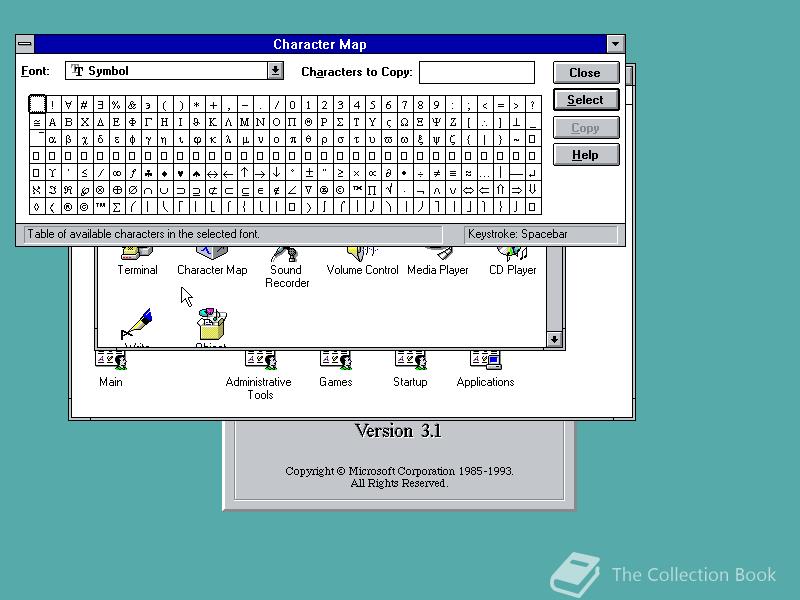This screenshot has height=600, width=800.
Task: Select the infinity ∞ symbol
Action: (116, 172)
